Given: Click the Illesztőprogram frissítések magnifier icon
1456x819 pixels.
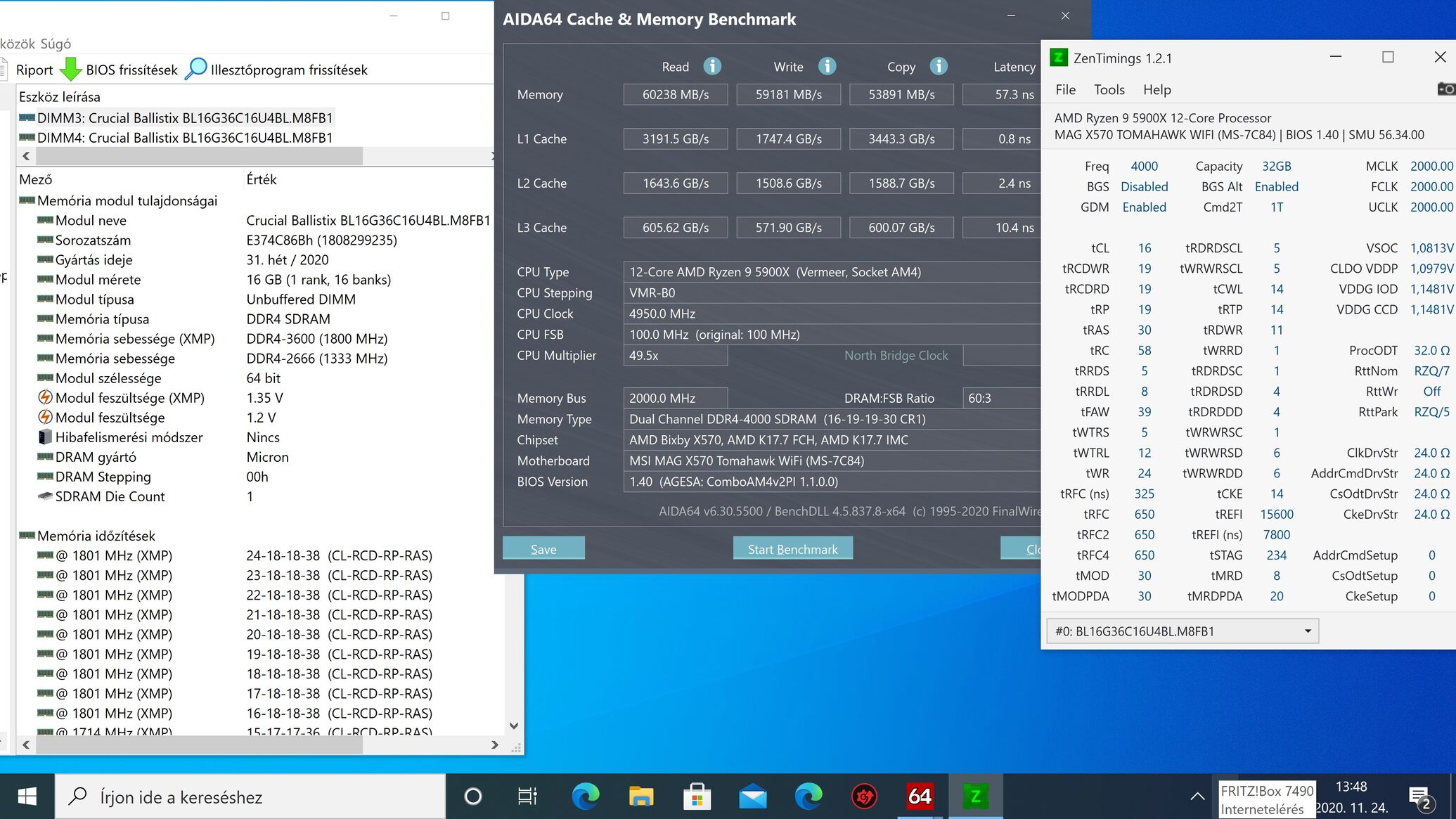Looking at the screenshot, I should pos(196,69).
